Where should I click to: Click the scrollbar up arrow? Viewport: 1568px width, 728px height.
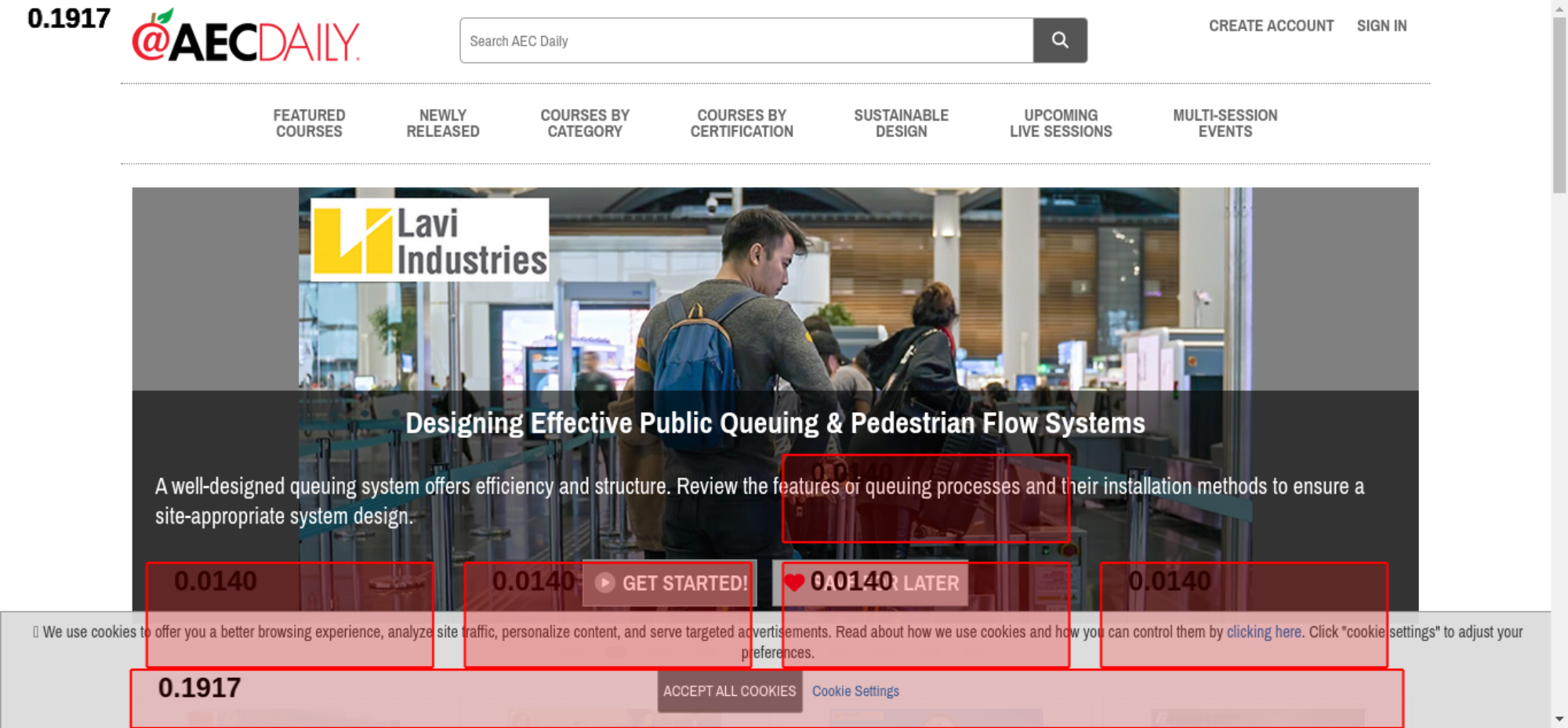point(1559,7)
